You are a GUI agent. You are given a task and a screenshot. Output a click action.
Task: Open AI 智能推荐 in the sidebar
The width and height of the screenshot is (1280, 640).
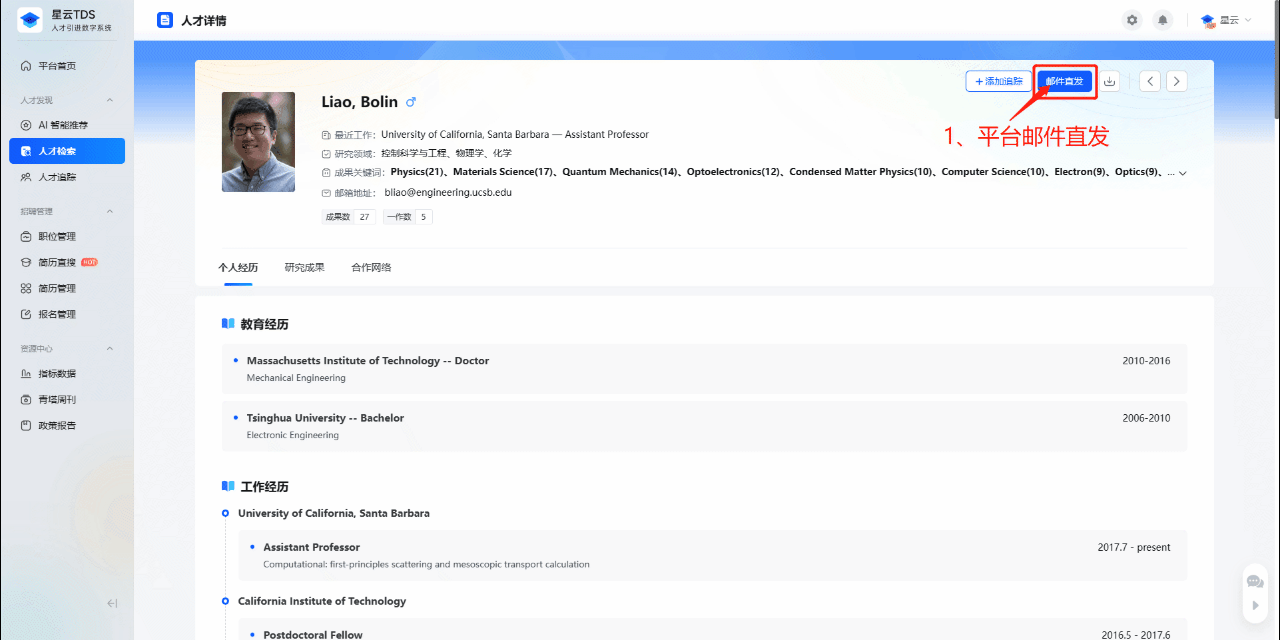coord(67,125)
